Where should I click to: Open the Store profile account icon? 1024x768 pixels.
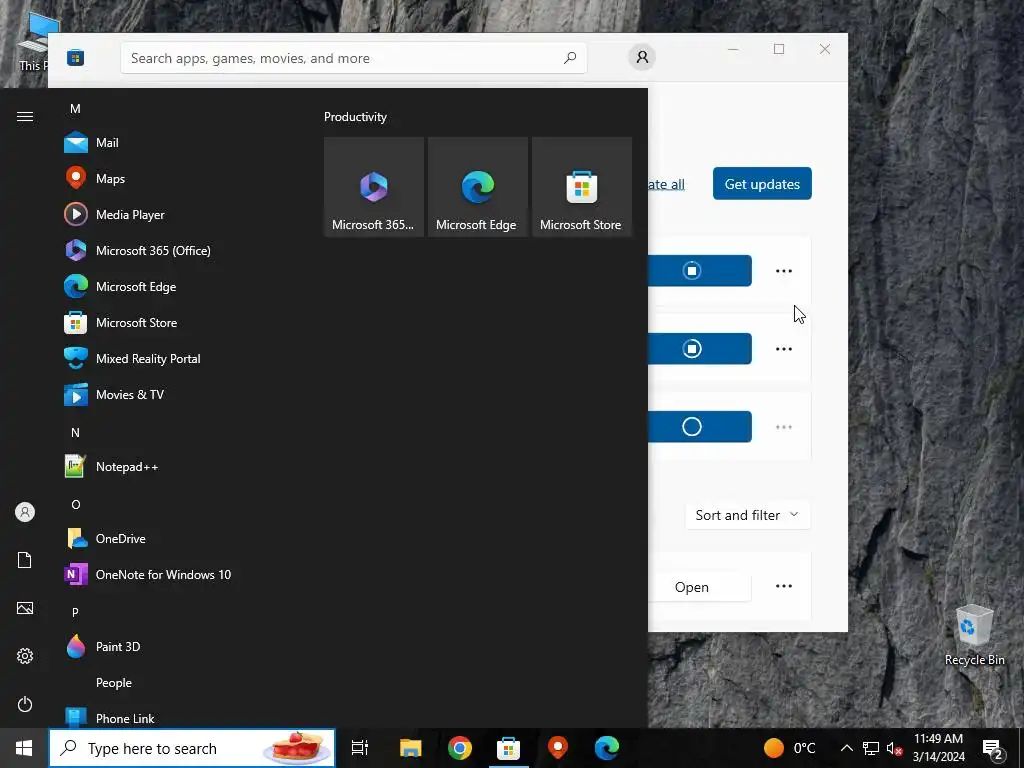642,57
